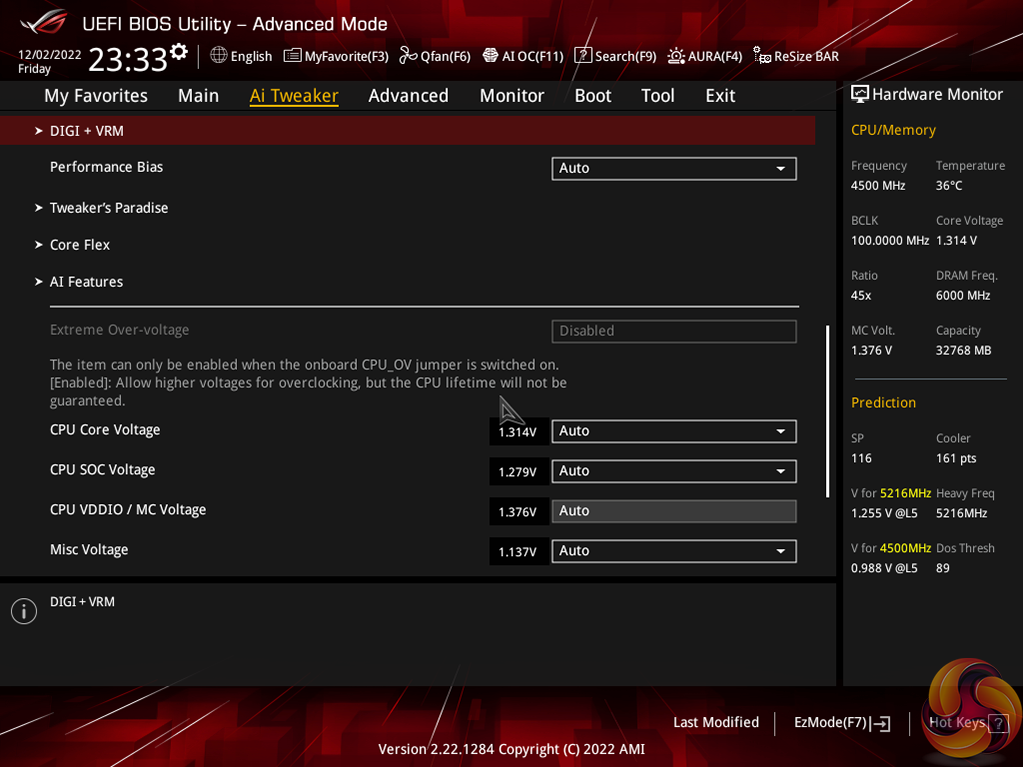Switch to the Advanced tab
The image size is (1023, 767).
408,95
